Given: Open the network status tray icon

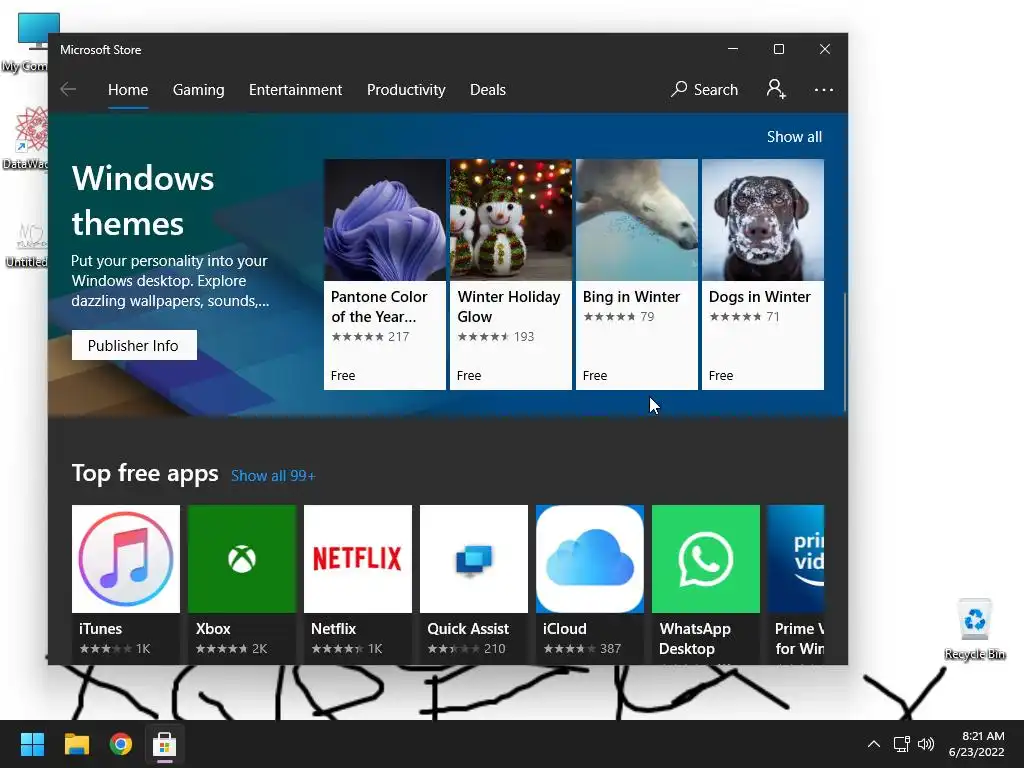Looking at the screenshot, I should click(902, 744).
